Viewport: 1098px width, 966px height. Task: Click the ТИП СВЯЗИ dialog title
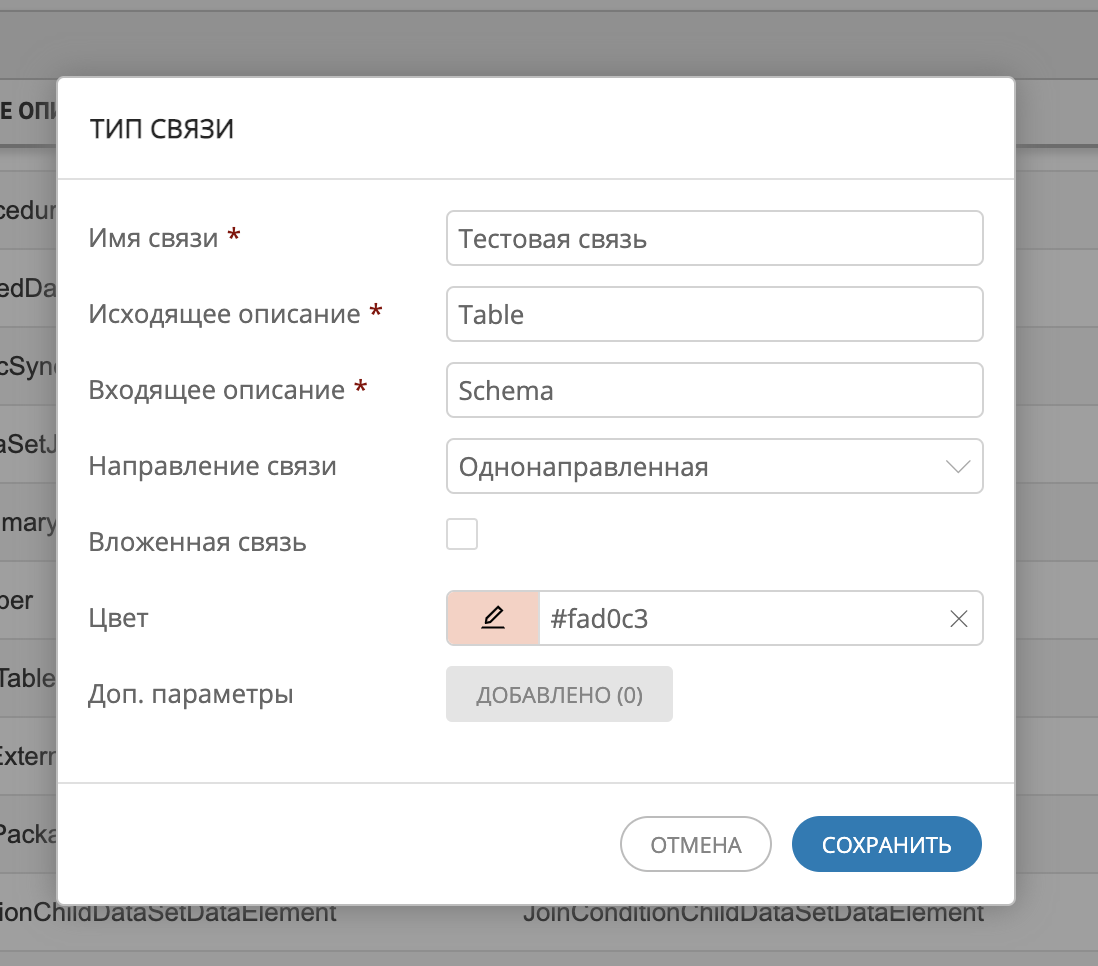tap(162, 128)
